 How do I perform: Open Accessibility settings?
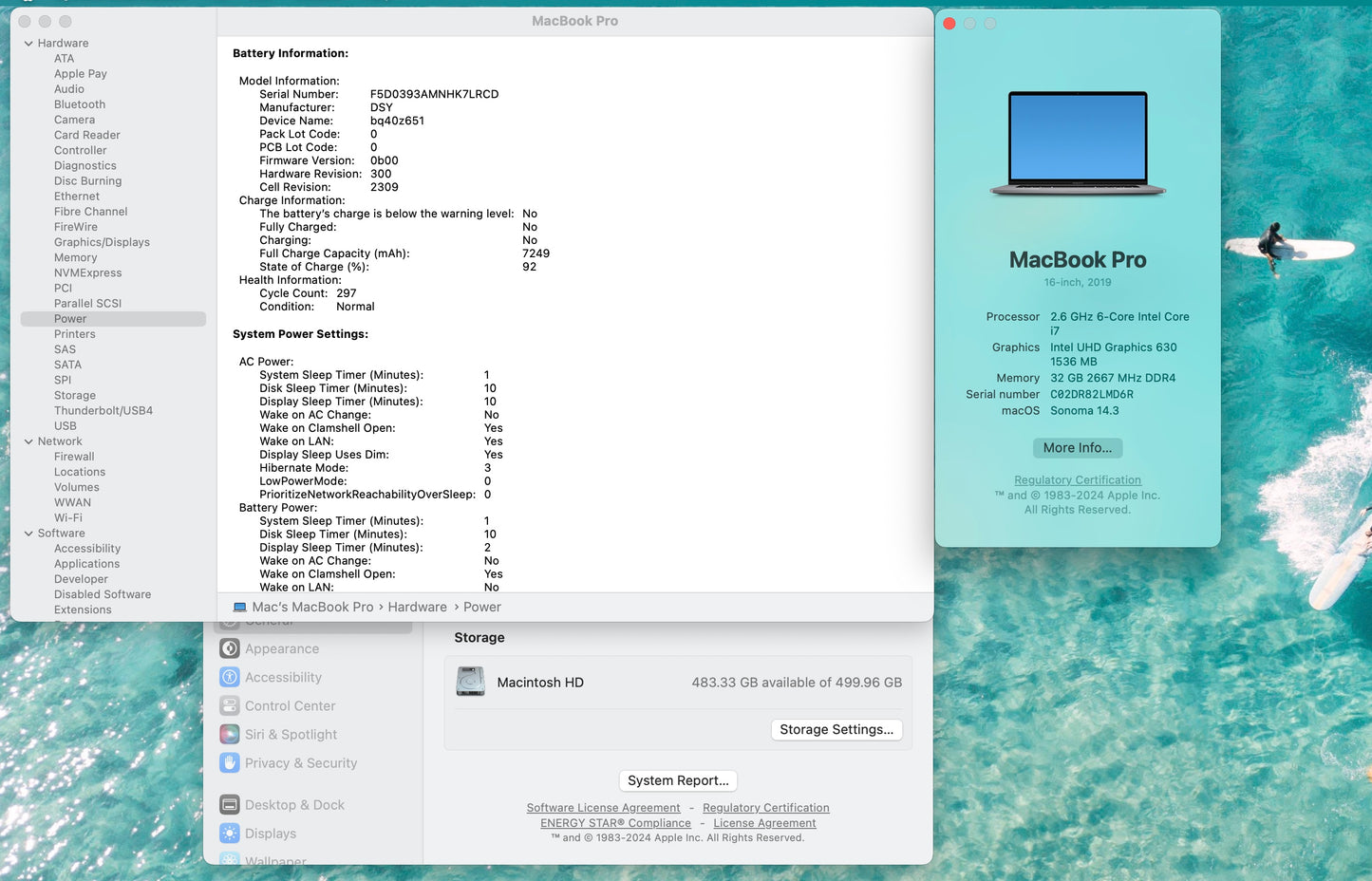click(283, 677)
